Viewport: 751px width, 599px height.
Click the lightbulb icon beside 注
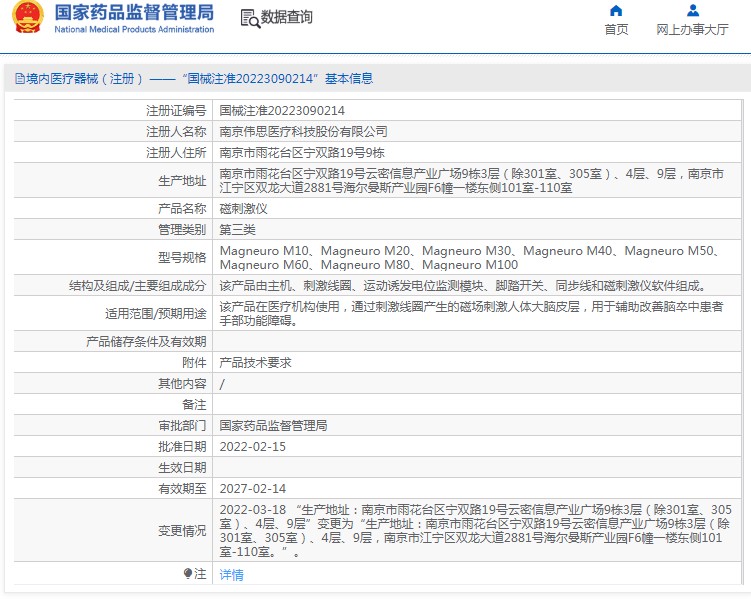[x=187, y=574]
